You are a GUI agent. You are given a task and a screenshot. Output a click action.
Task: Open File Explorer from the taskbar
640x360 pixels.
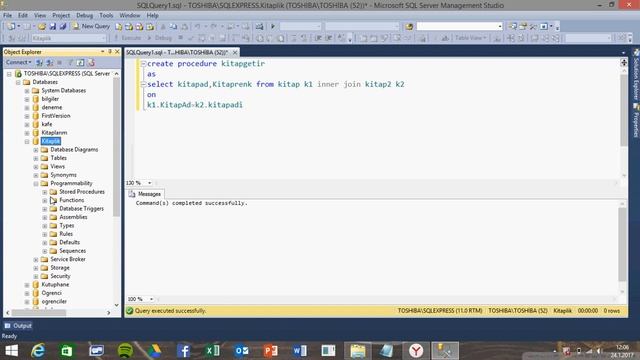tap(358, 351)
